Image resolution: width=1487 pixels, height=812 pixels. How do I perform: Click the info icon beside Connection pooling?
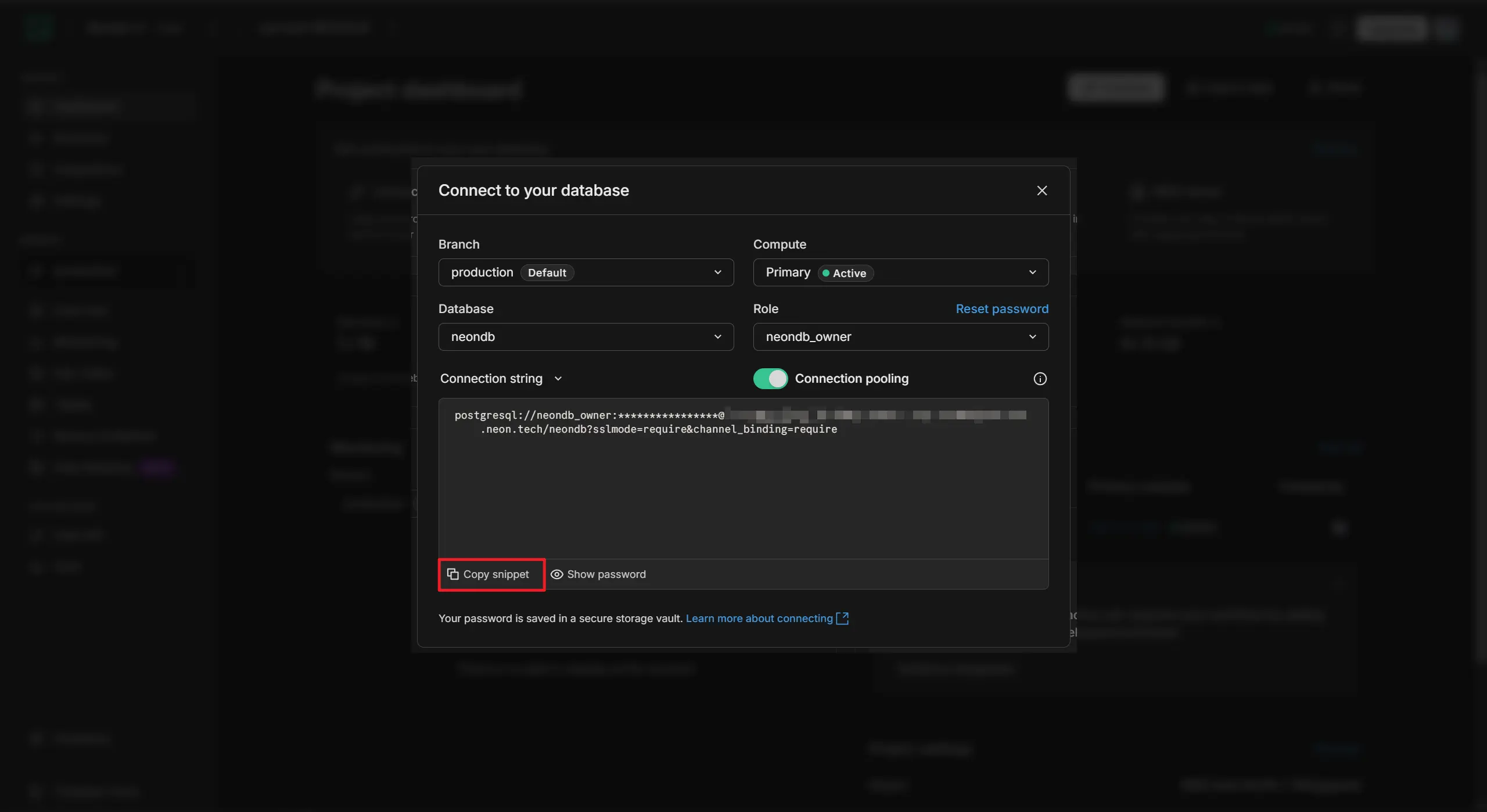click(x=1040, y=379)
